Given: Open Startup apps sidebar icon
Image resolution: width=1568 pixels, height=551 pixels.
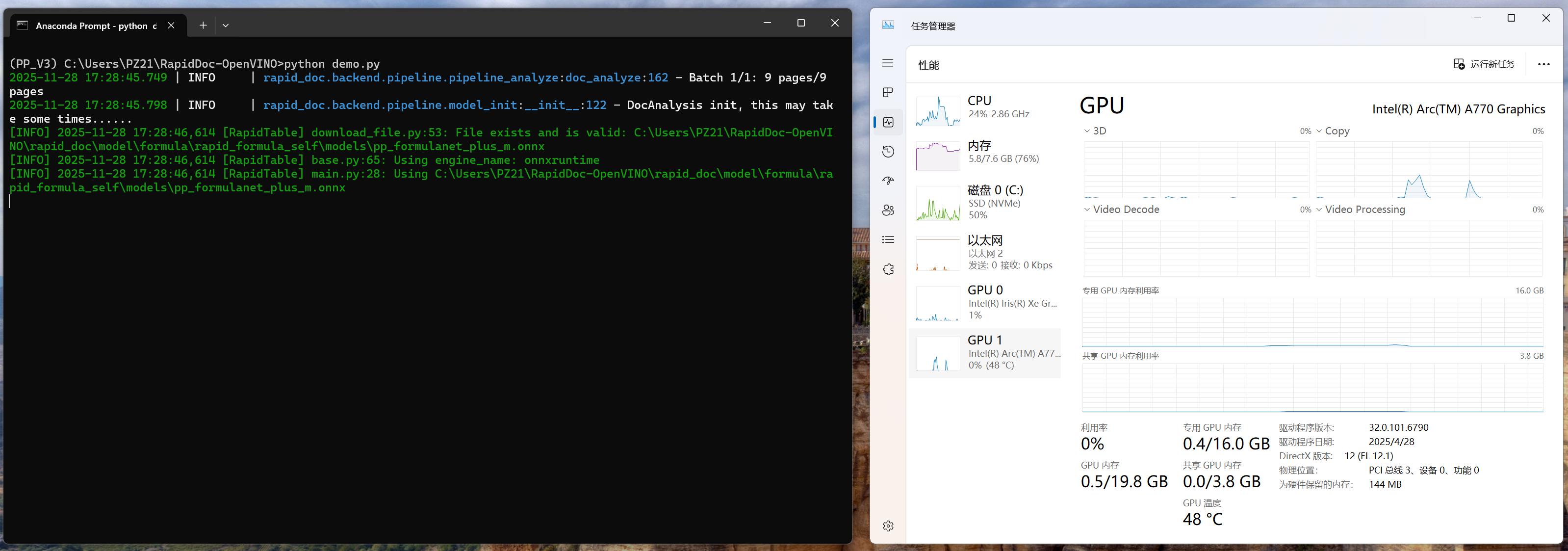Looking at the screenshot, I should 888,181.
